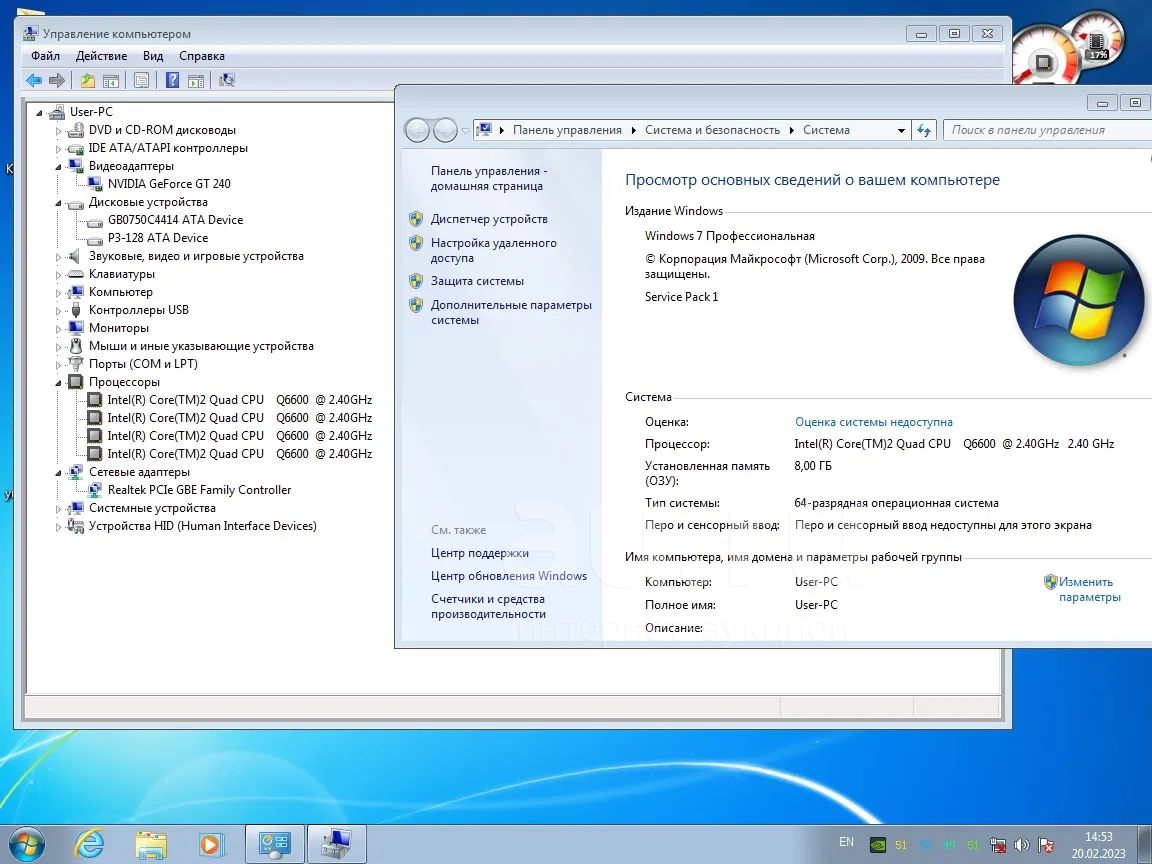The width and height of the screenshot is (1152, 864).
Task: Click the Back button in the System window
Action: coord(417,130)
